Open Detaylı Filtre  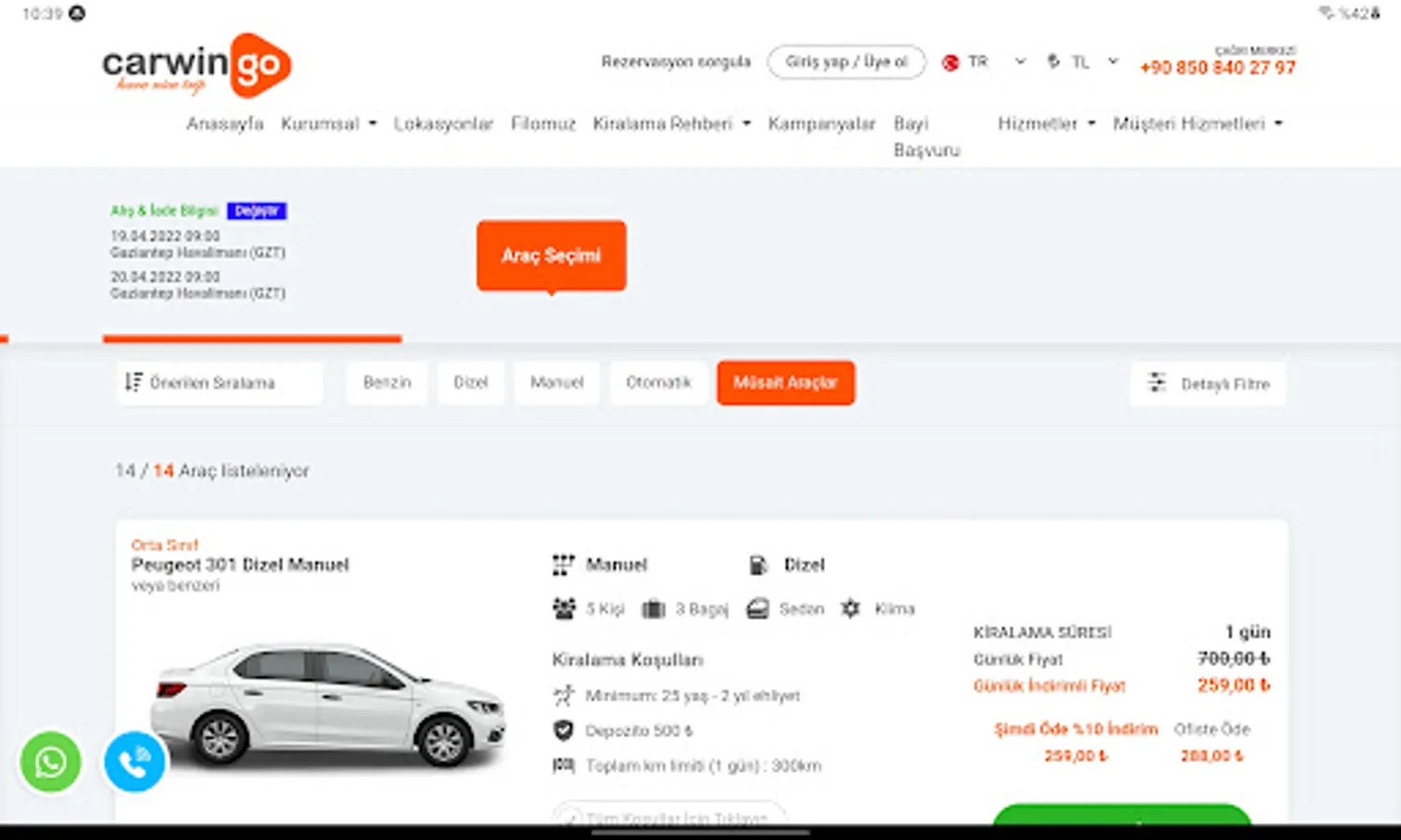pyautogui.click(x=1208, y=384)
